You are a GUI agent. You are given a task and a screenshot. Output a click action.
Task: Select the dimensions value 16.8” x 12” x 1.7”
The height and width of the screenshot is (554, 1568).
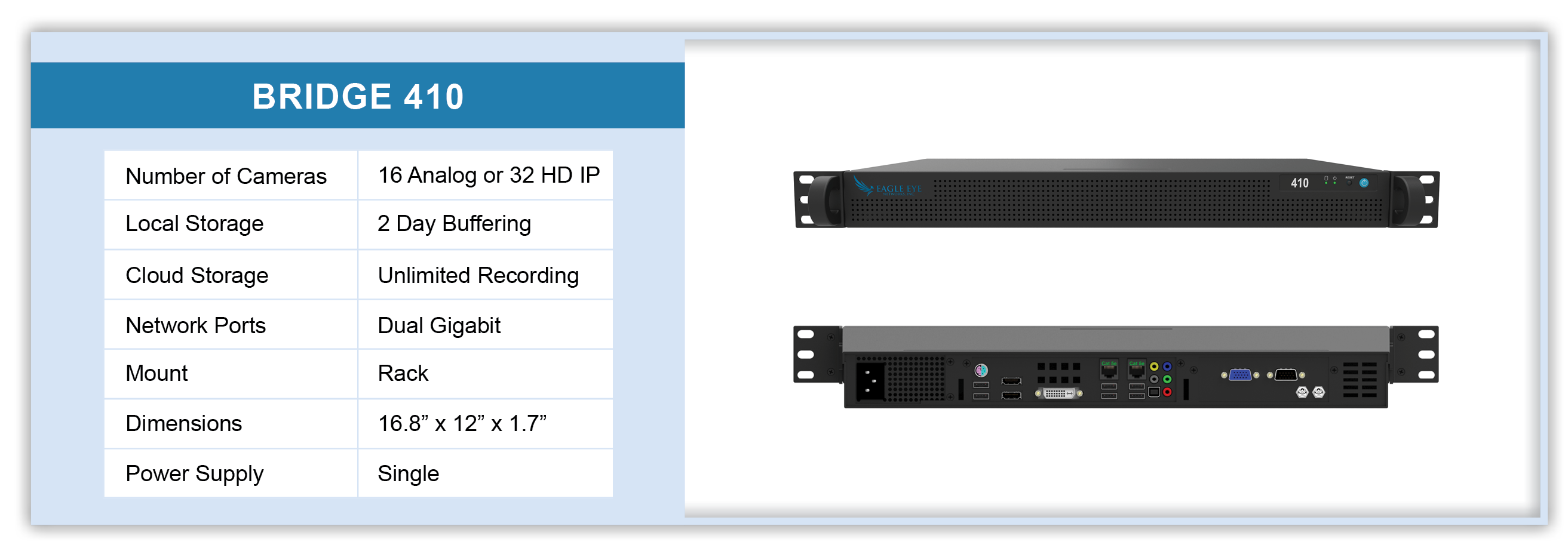462,423
